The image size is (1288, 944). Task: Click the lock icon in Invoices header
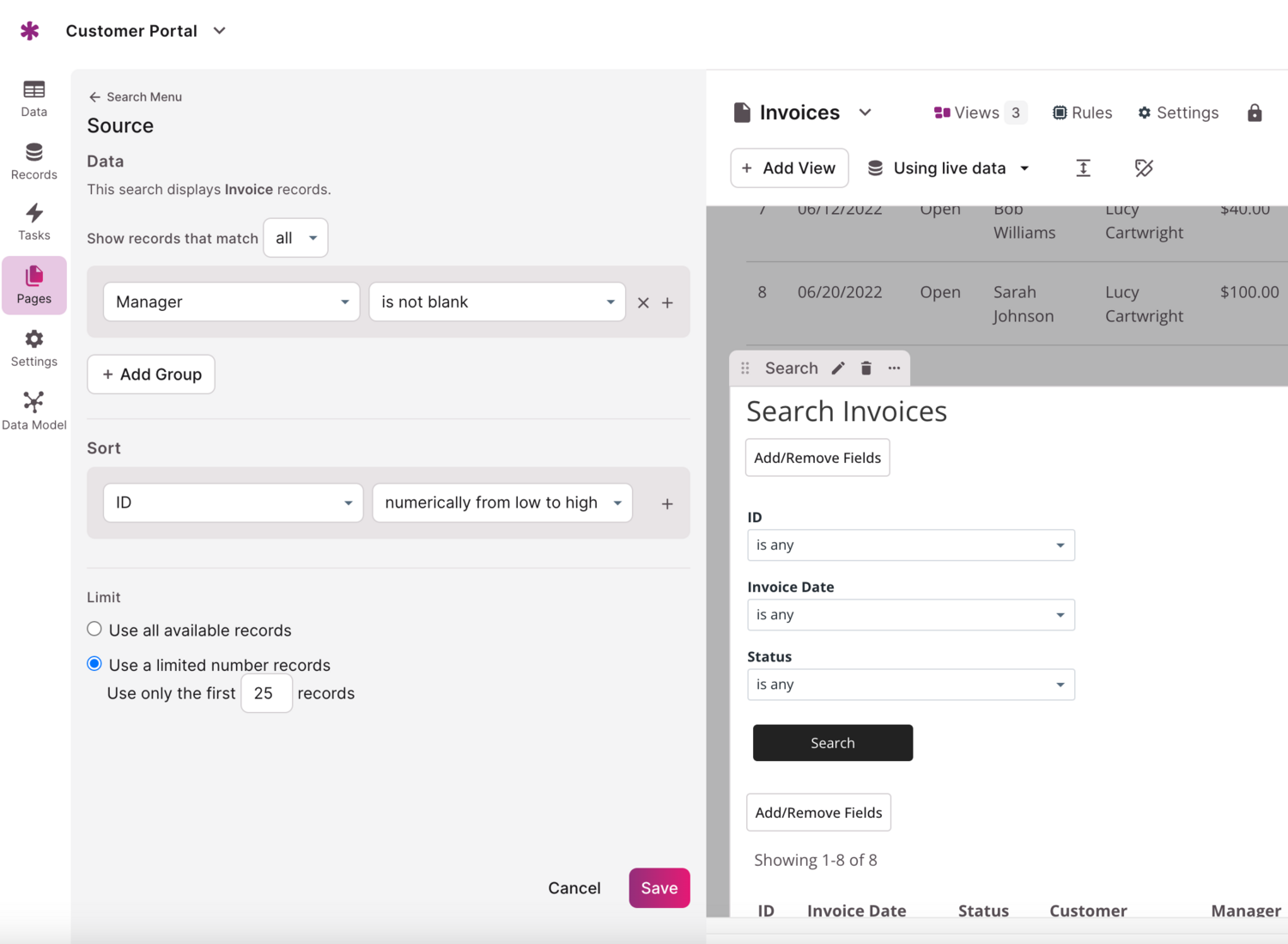coord(1255,113)
